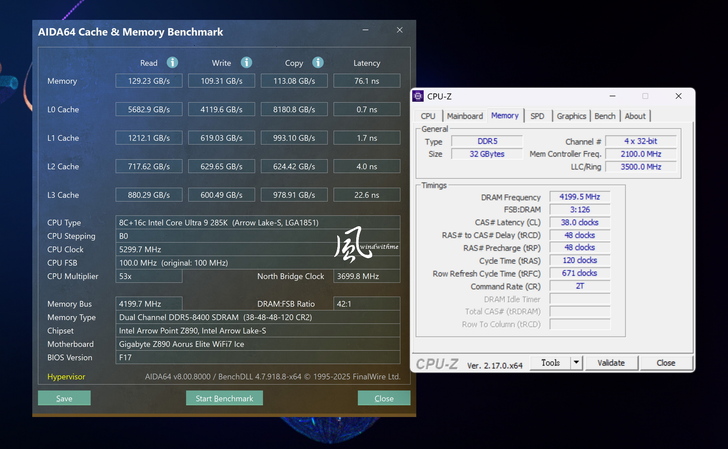The image size is (728, 449).
Task: Go to the Graphics tab
Action: click(571, 116)
